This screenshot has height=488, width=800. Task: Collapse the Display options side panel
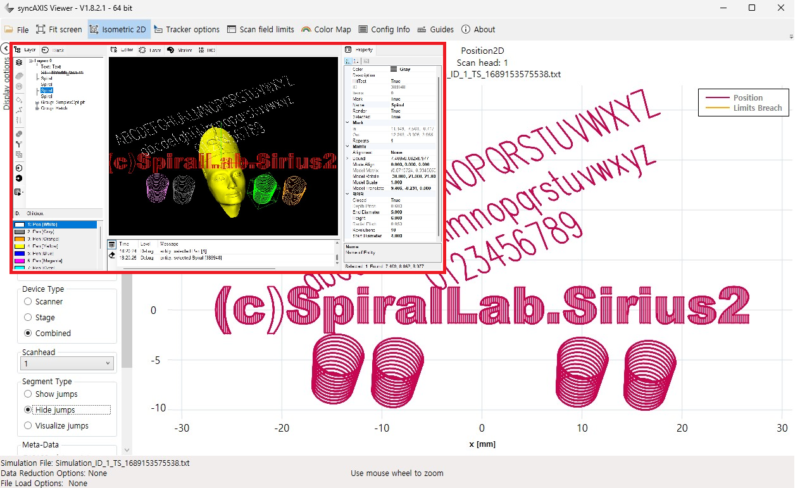tap(5, 47)
